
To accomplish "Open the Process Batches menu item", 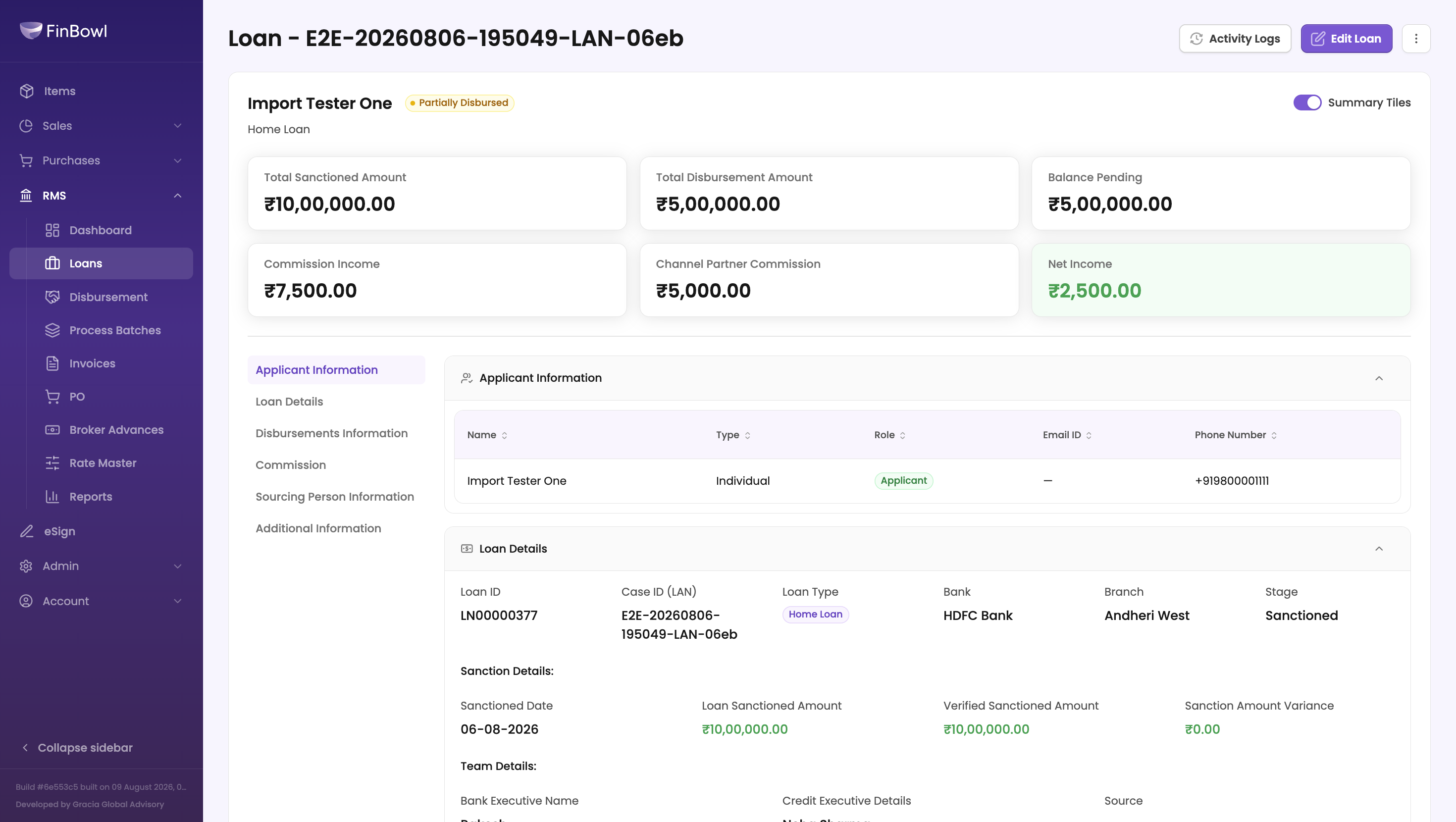I will 101,330.
